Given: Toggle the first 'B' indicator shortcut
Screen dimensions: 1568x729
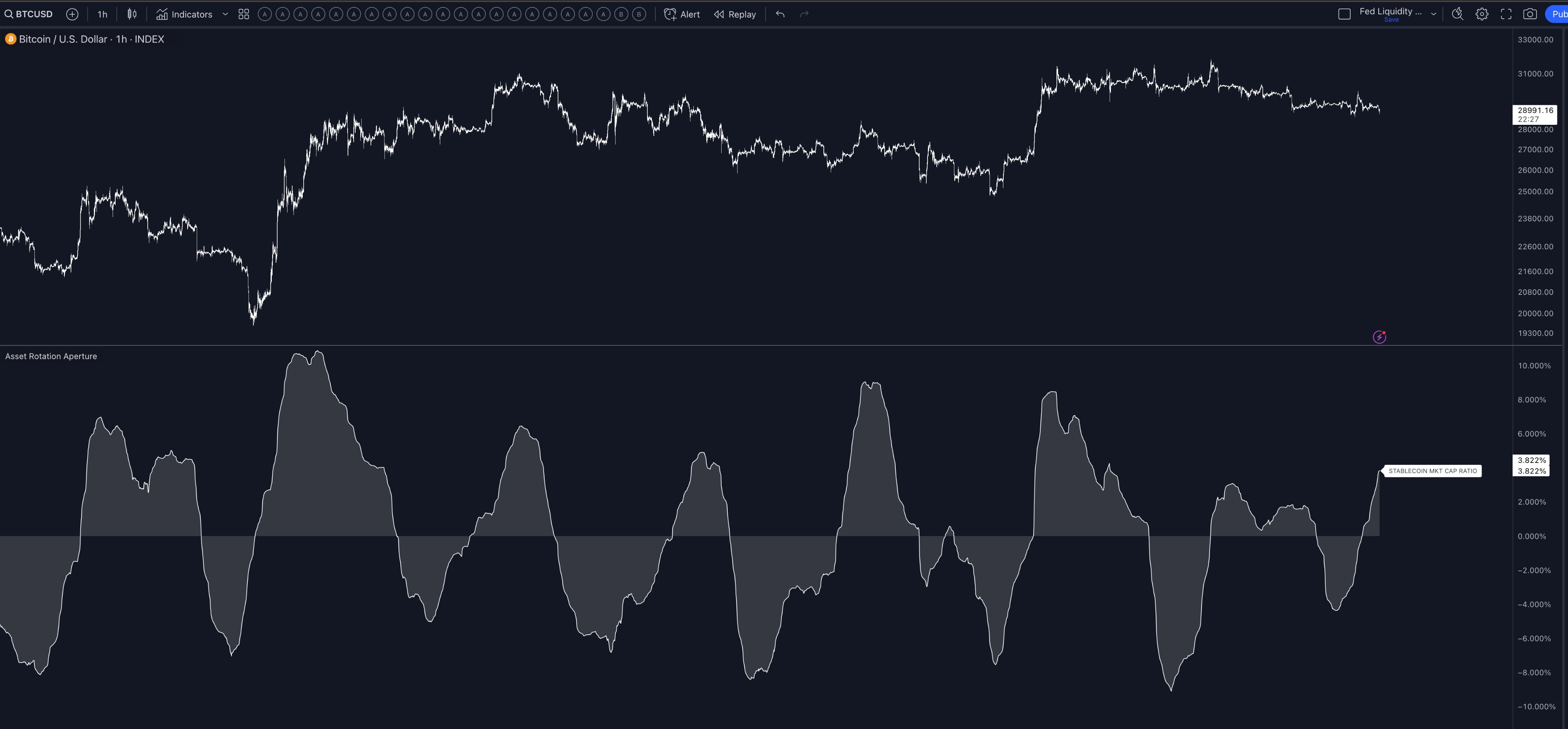Looking at the screenshot, I should point(621,14).
